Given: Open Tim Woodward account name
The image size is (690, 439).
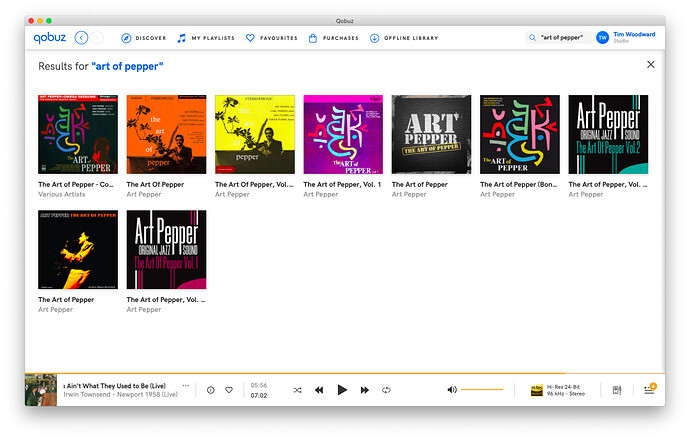Looking at the screenshot, I should click(634, 34).
